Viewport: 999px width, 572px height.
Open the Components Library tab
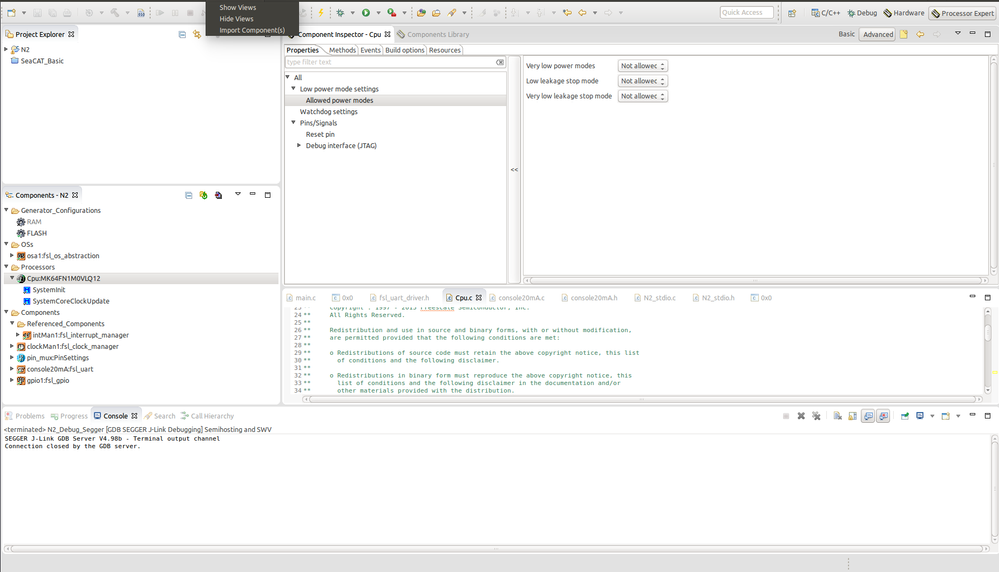433,34
